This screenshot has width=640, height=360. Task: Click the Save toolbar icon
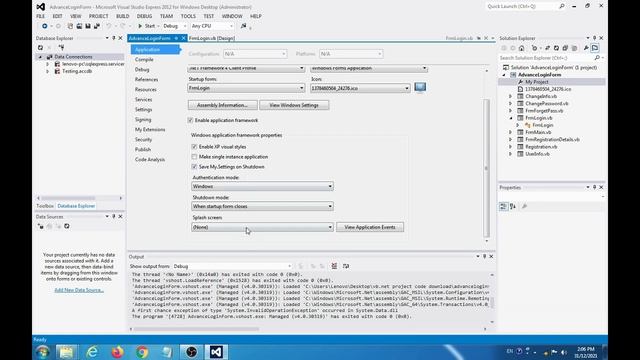click(88, 26)
